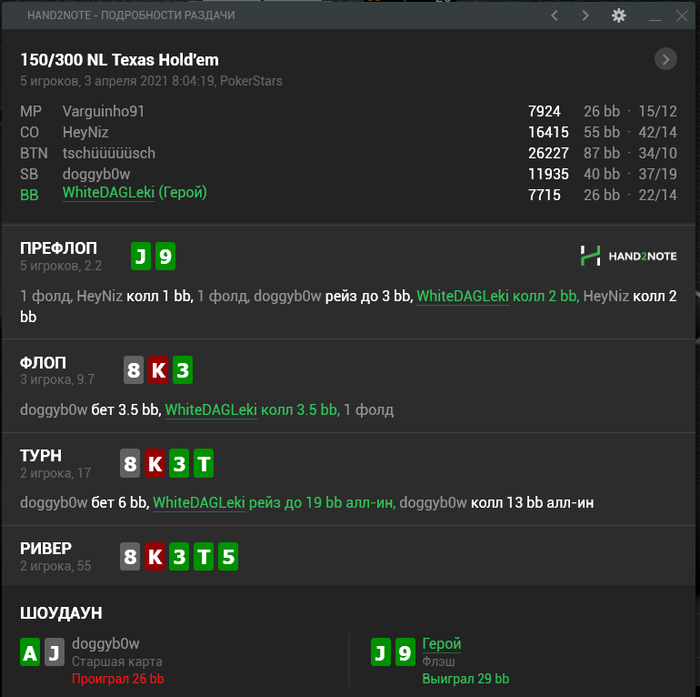Click the Hand2Note logo in preflop section
The image size is (700, 697).
coord(628,256)
